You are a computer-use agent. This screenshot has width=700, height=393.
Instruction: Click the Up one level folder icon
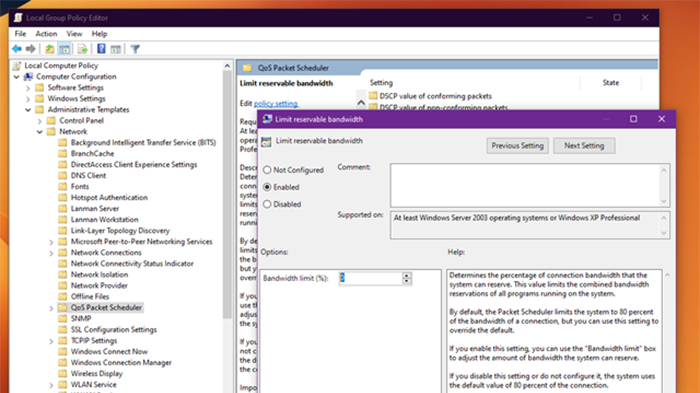point(50,49)
